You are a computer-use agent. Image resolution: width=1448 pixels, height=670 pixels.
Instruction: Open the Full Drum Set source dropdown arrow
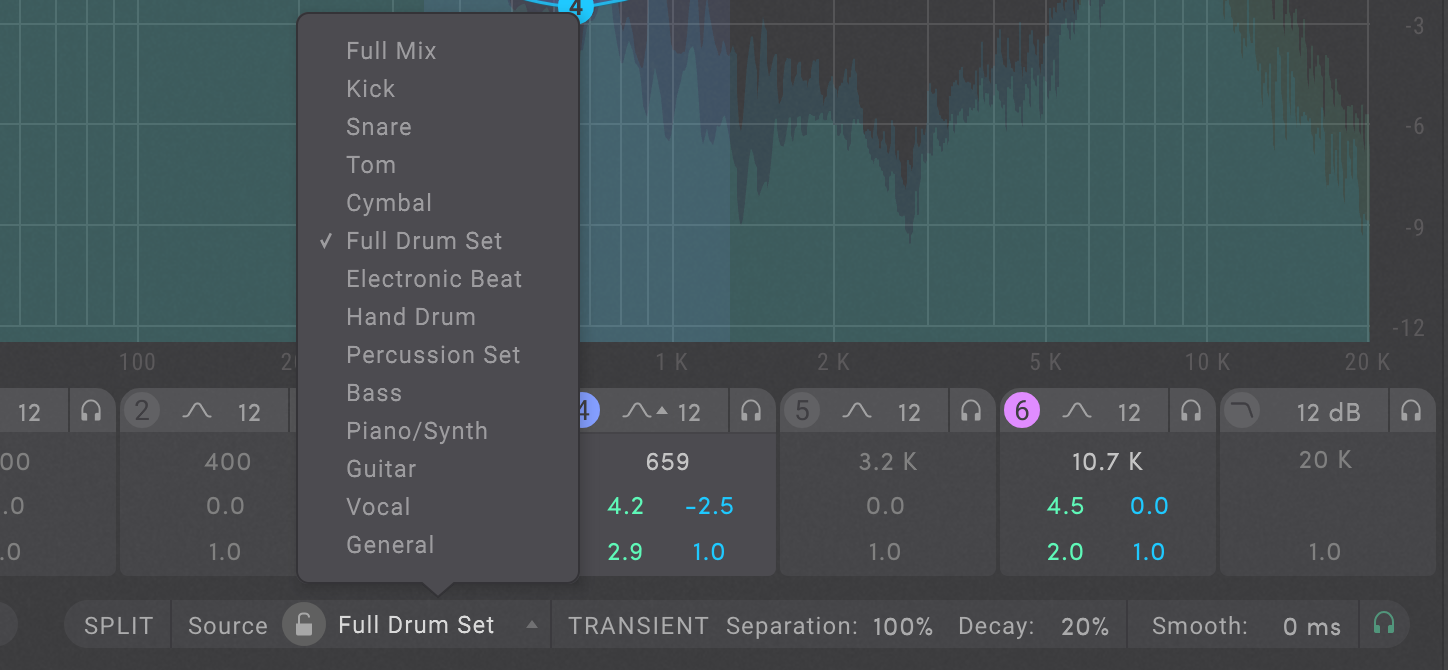point(532,626)
